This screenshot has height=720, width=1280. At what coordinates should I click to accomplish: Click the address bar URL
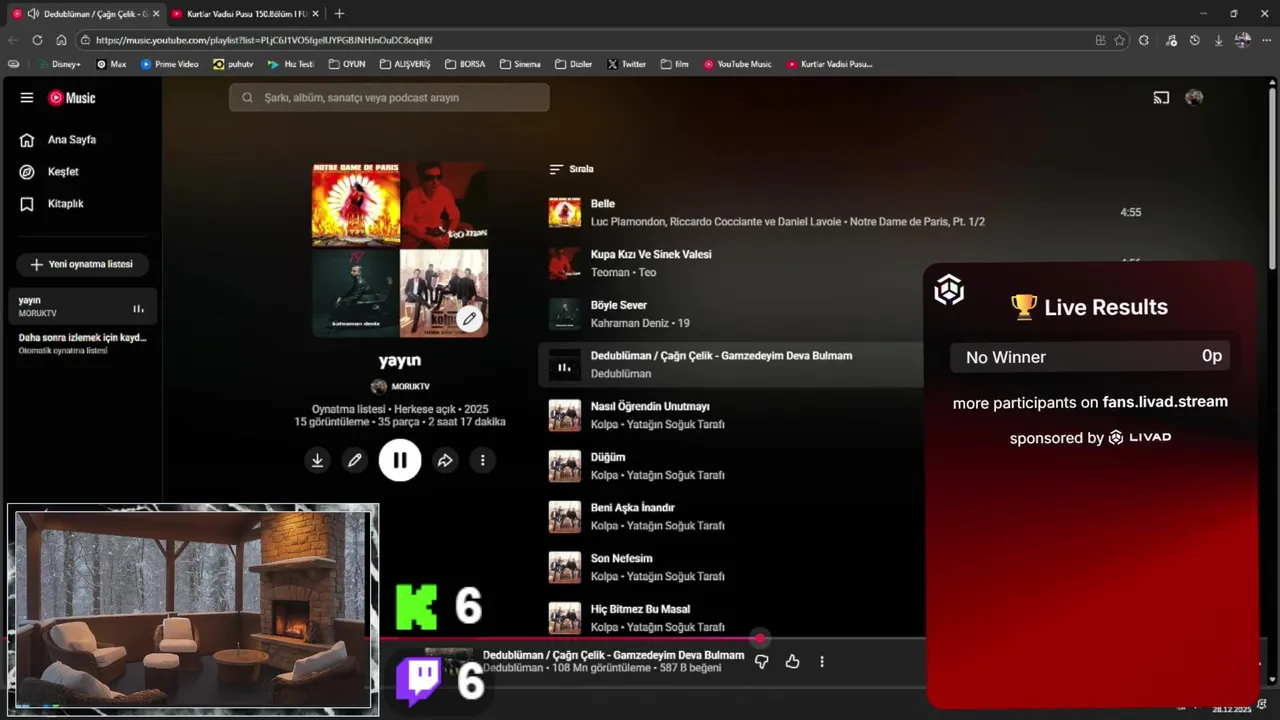tap(264, 40)
